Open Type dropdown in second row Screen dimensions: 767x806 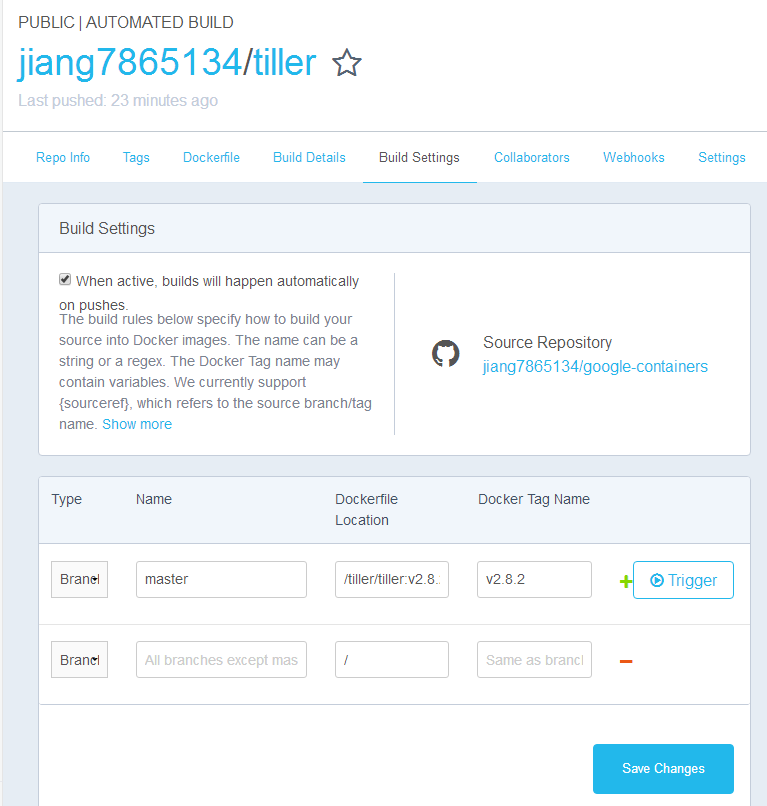[x=79, y=660]
